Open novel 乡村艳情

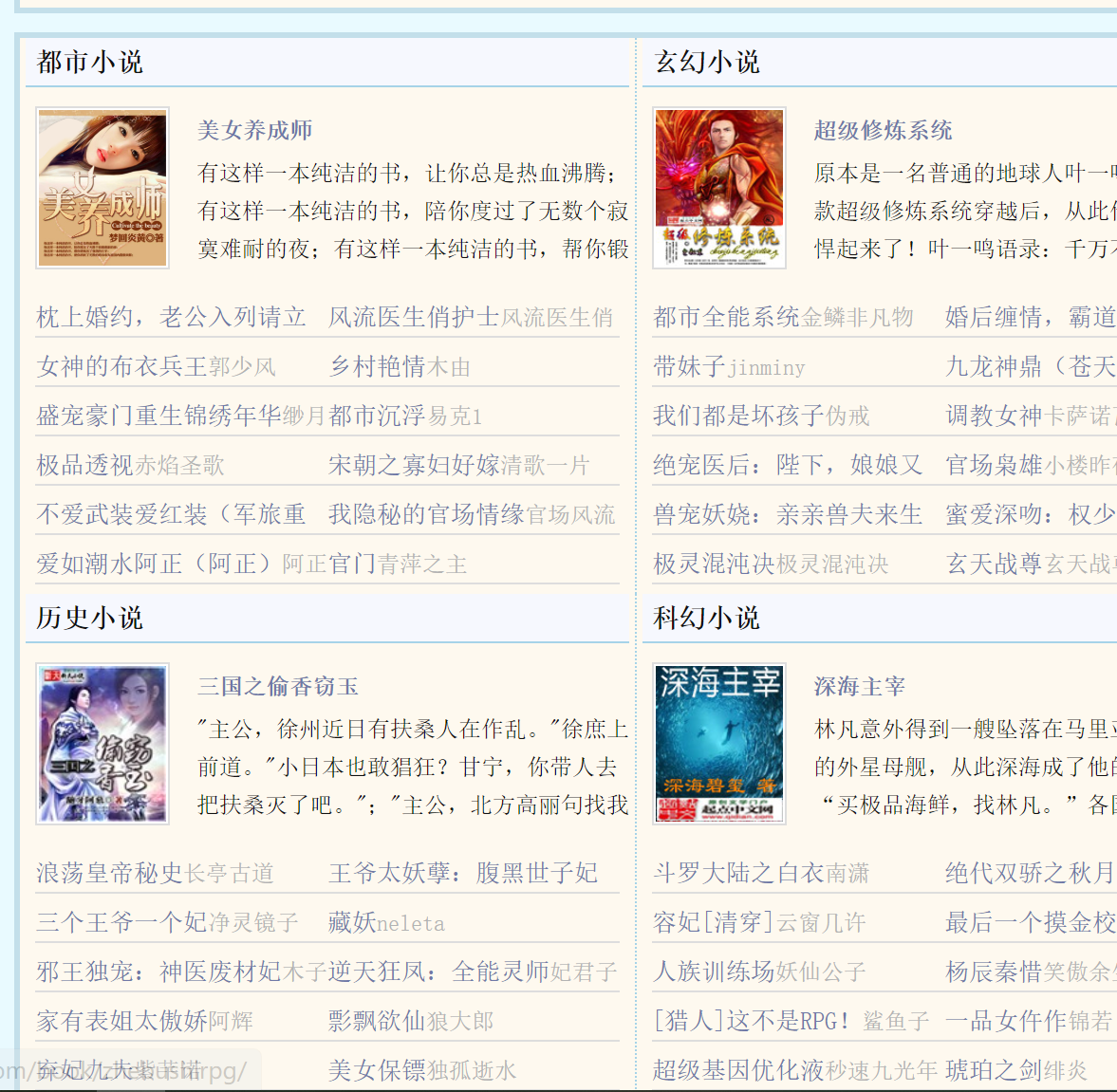pyautogui.click(x=377, y=367)
